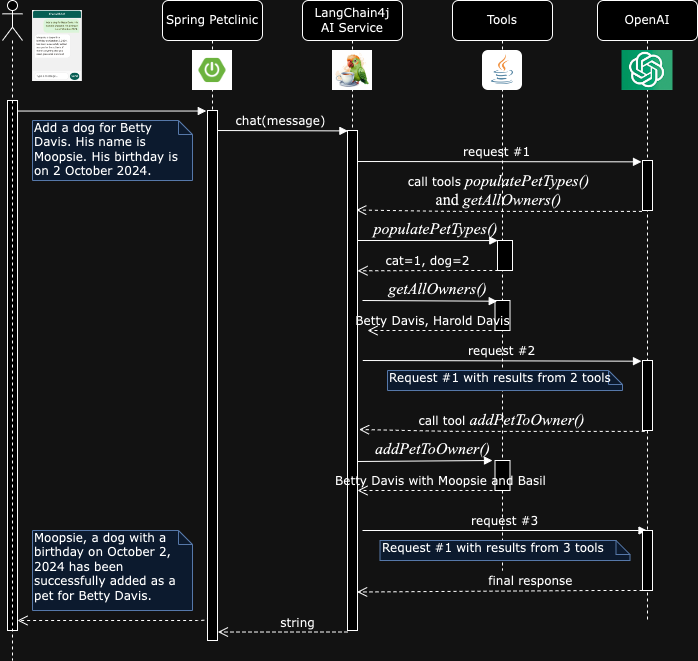The width and height of the screenshot is (698, 661).
Task: Select the Tools header box
Action: (502, 20)
